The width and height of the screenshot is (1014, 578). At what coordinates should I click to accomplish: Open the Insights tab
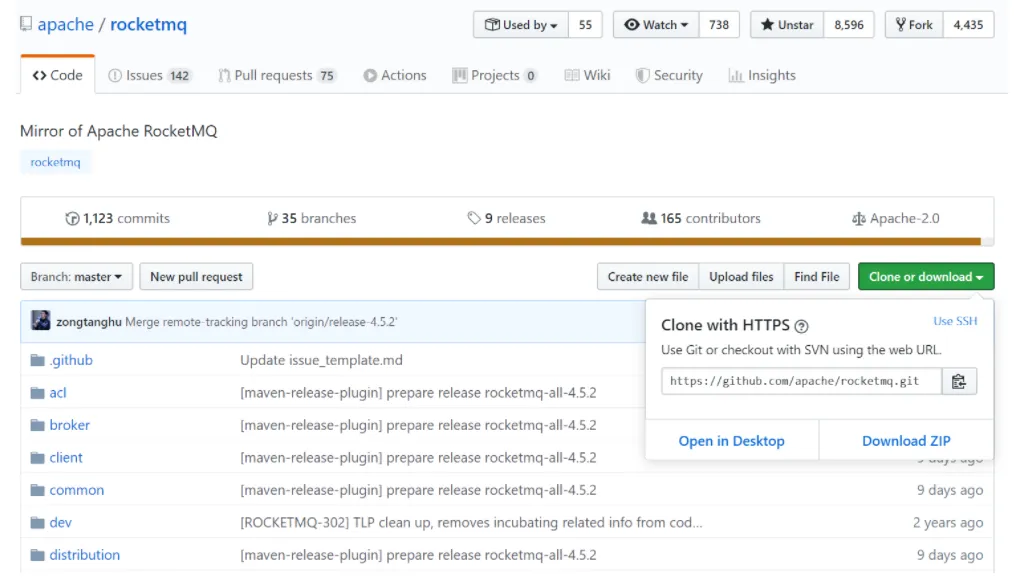pos(762,75)
